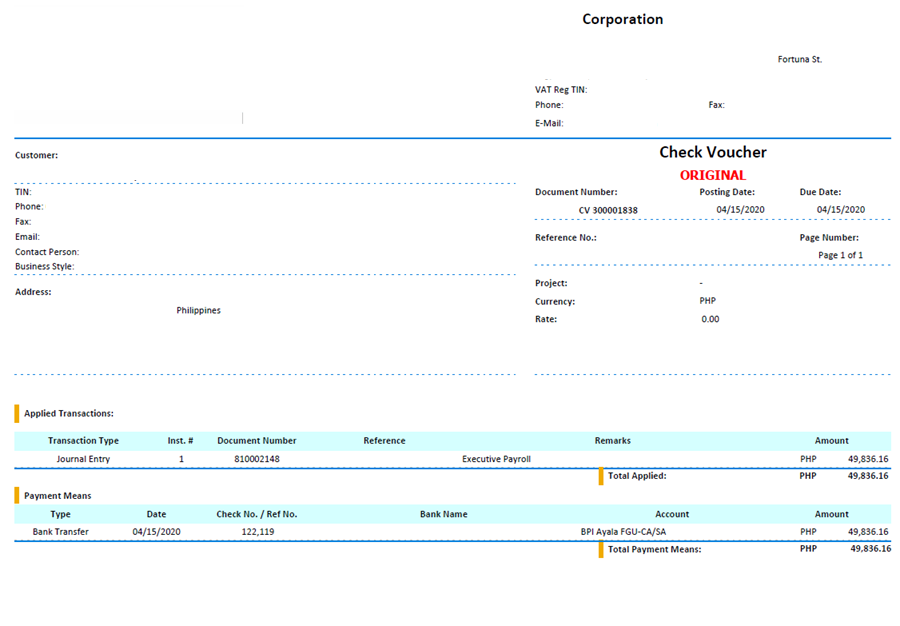Select document number 810002148

[257, 459]
